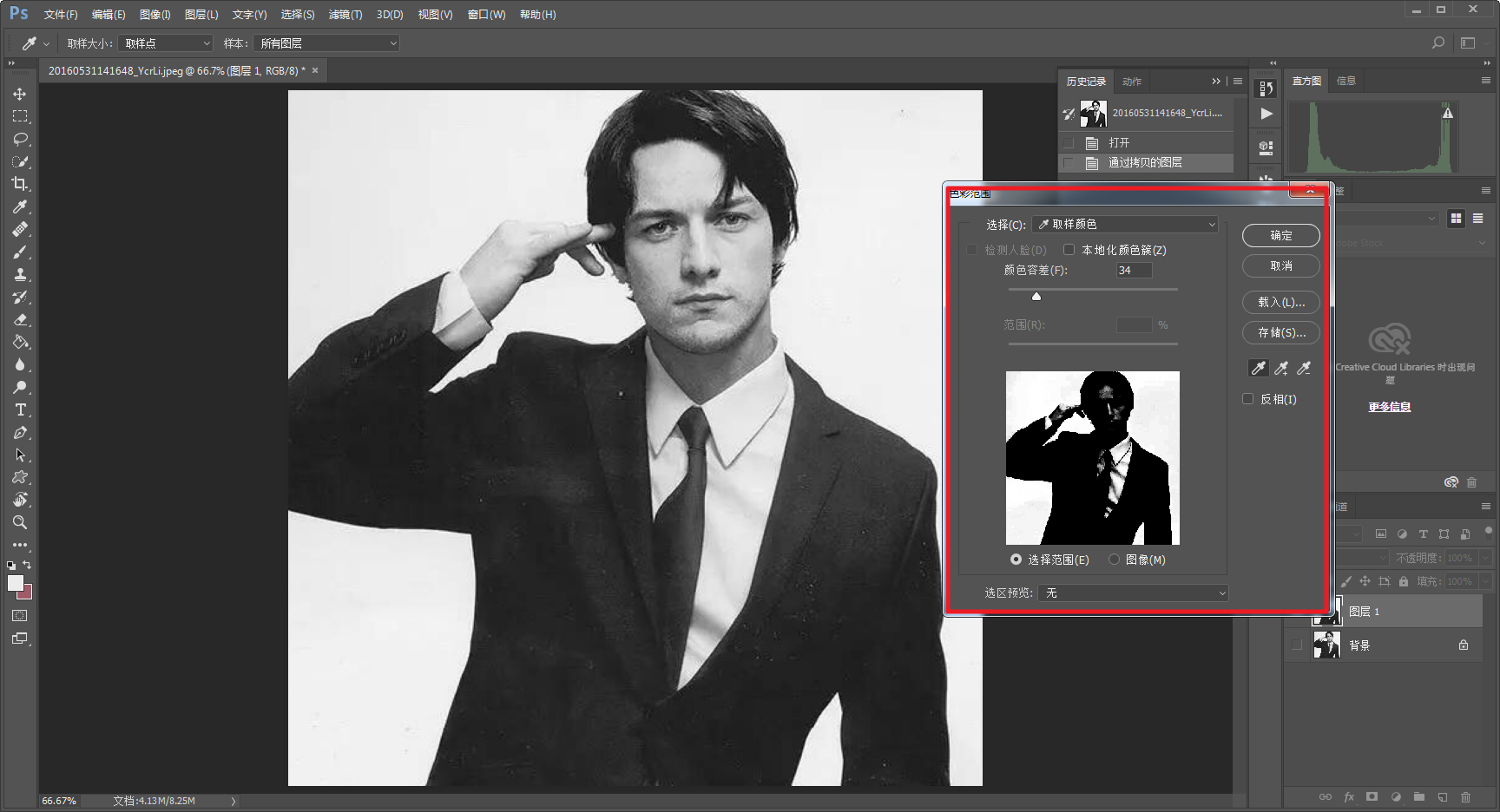Select the Pen tool
This screenshot has width=1500, height=812.
[19, 432]
